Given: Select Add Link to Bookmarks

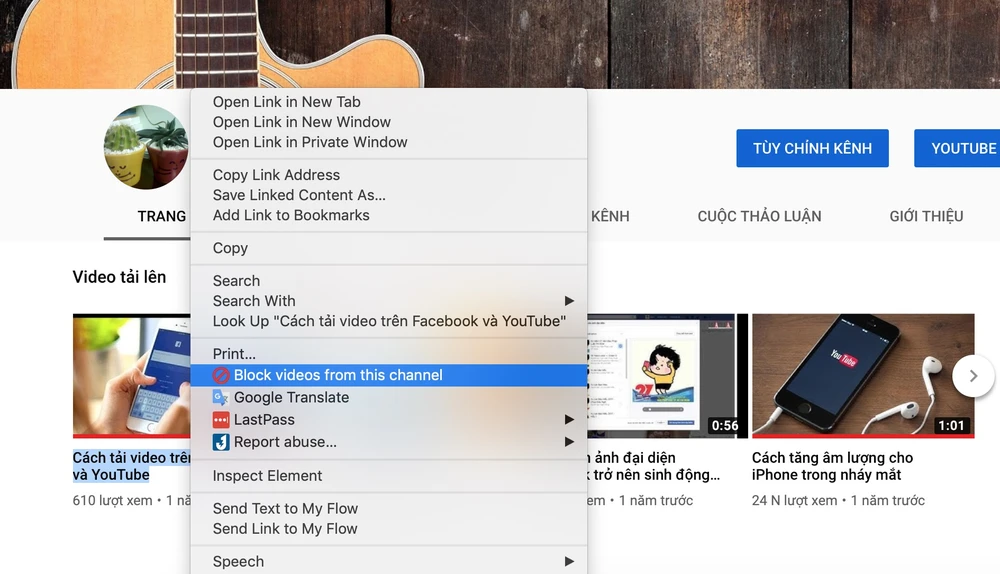Looking at the screenshot, I should coord(388,215).
